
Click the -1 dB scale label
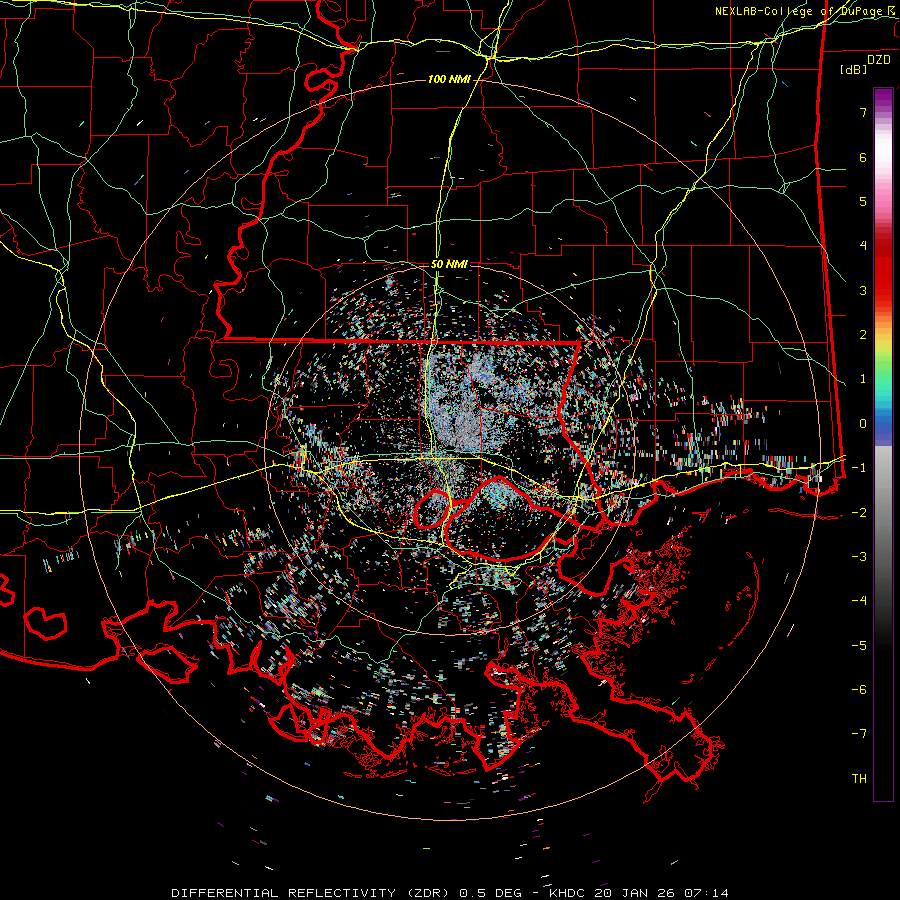859,468
